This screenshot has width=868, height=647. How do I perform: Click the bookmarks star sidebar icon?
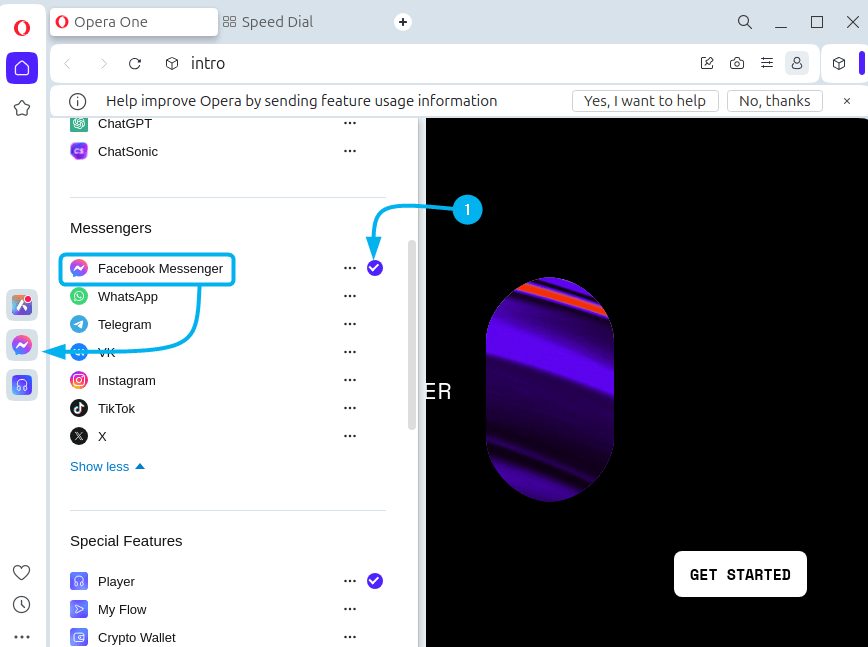click(22, 108)
